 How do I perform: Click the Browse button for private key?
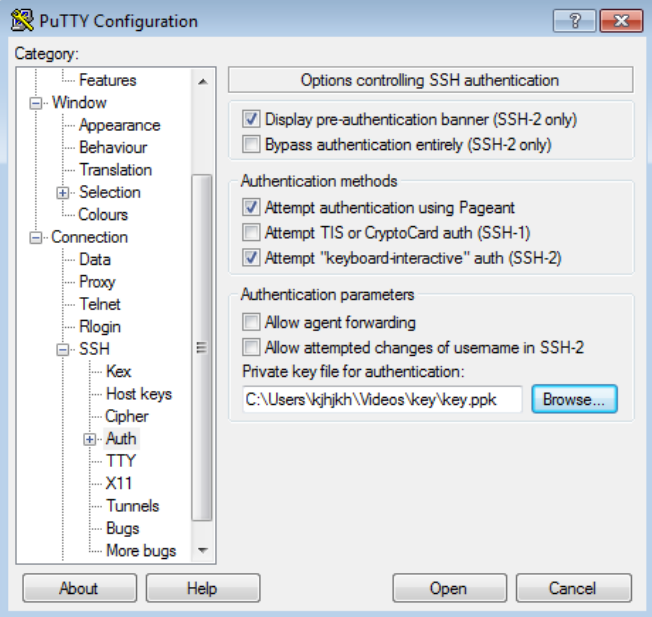point(574,399)
